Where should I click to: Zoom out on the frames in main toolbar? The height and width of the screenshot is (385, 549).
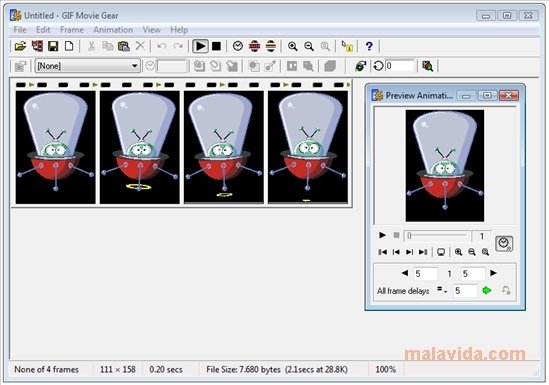[309, 46]
